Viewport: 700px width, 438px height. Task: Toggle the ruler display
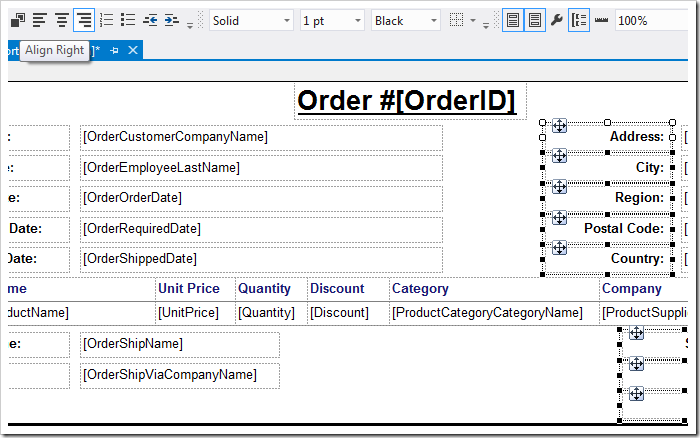click(x=601, y=21)
